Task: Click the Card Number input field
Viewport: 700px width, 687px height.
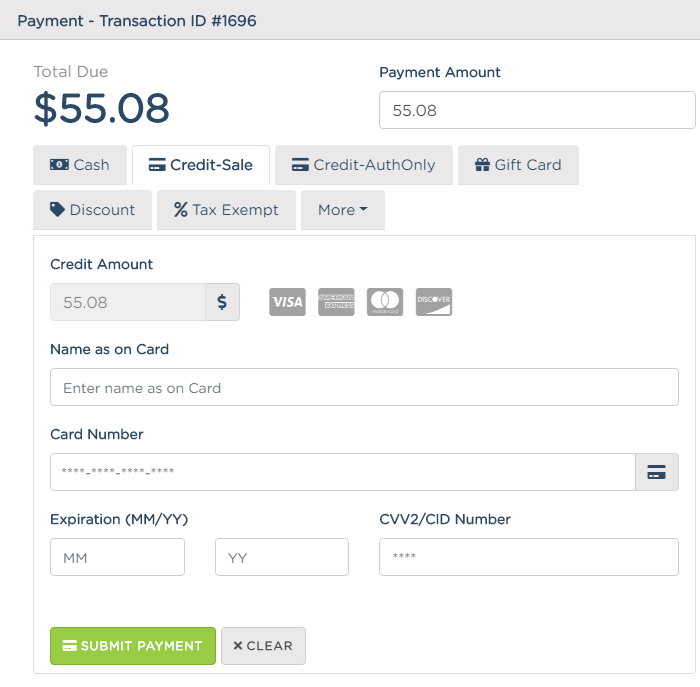Action: tap(343, 472)
